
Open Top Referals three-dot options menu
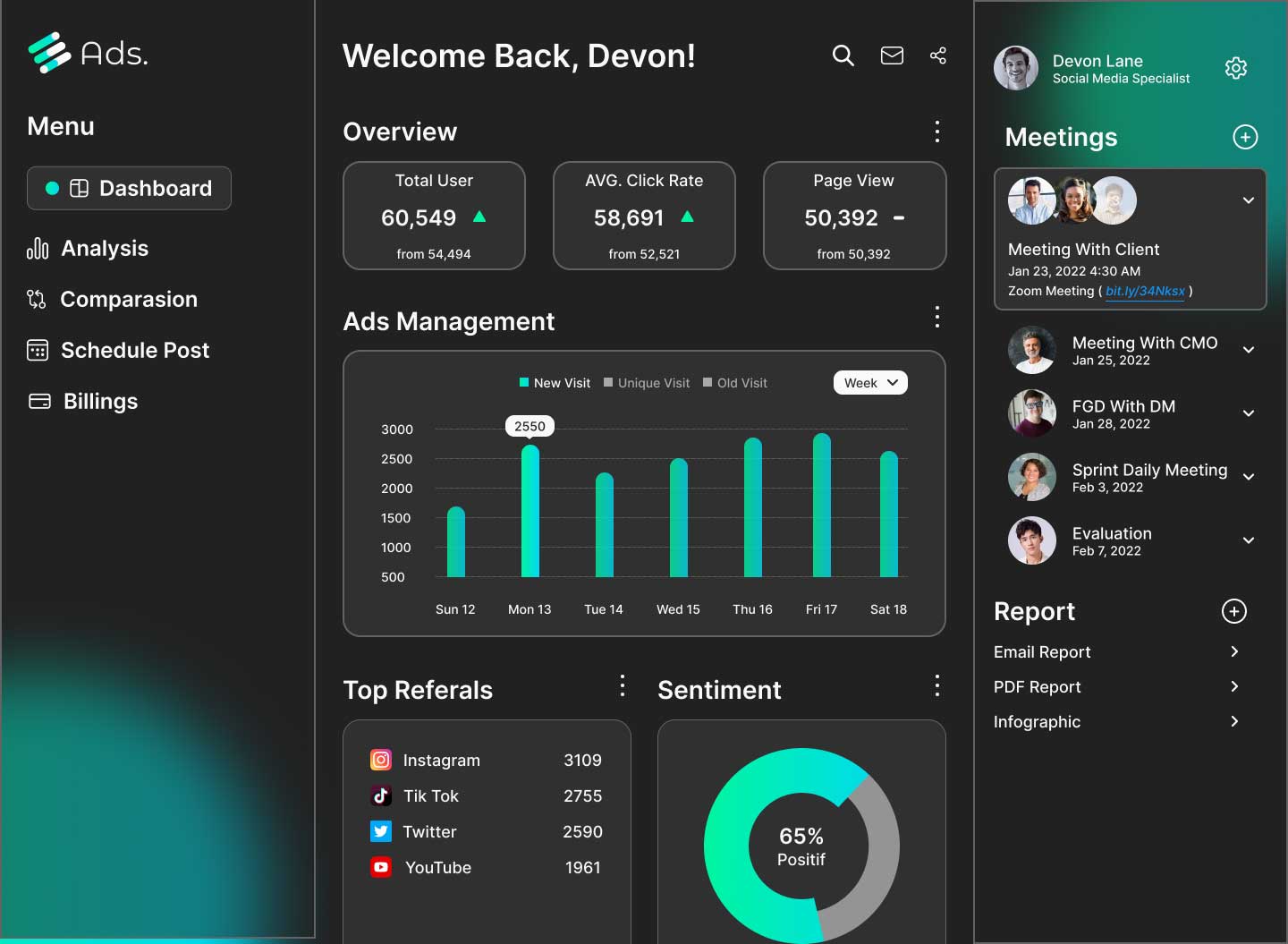click(x=622, y=686)
